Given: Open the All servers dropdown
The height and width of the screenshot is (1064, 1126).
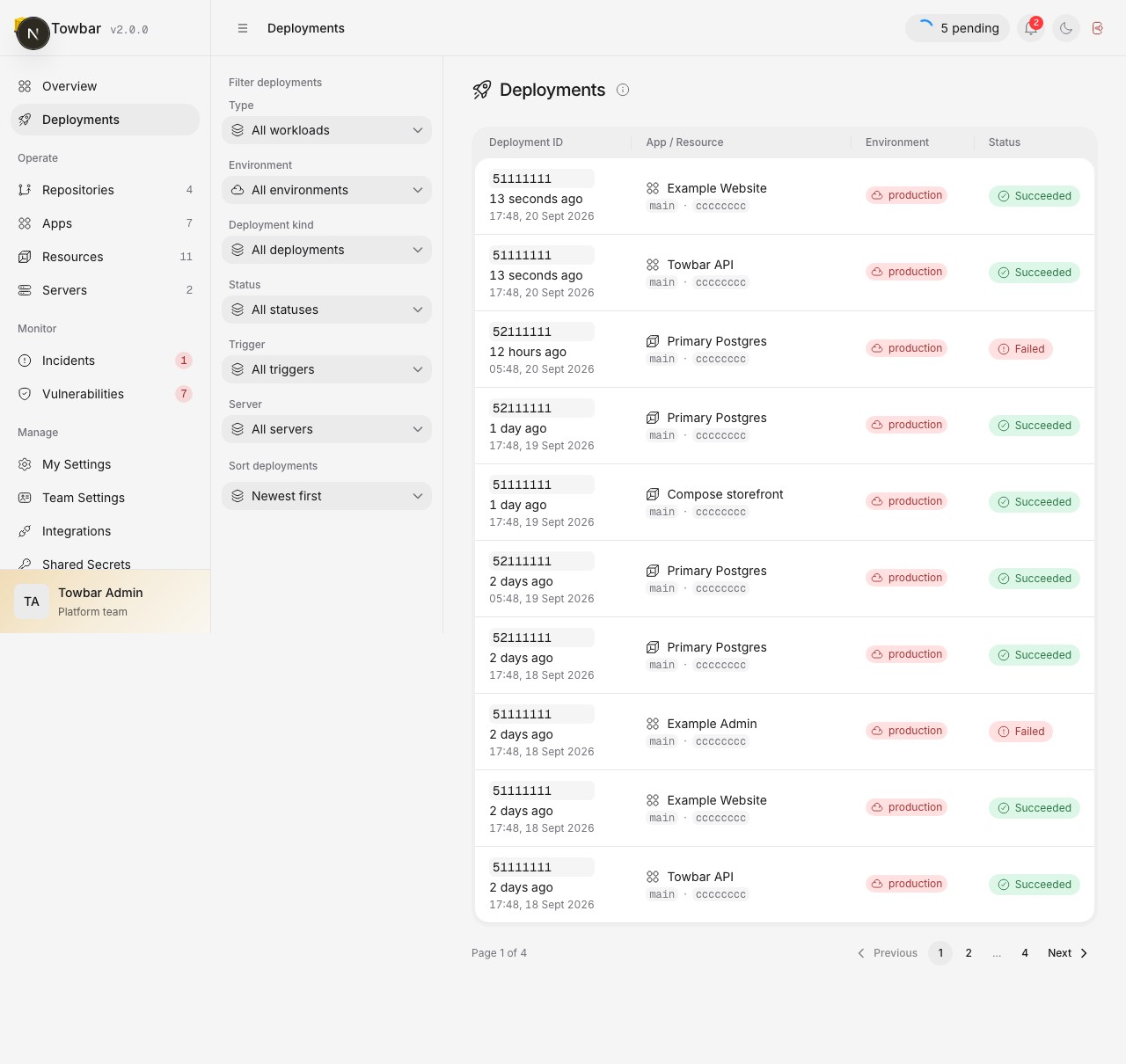Looking at the screenshot, I should click(x=326, y=429).
